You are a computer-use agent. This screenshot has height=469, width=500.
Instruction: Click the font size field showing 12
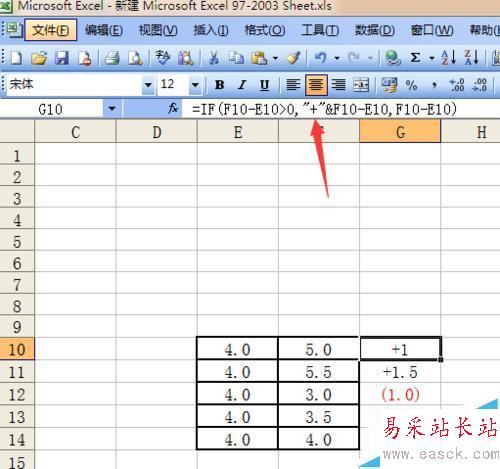(x=173, y=85)
